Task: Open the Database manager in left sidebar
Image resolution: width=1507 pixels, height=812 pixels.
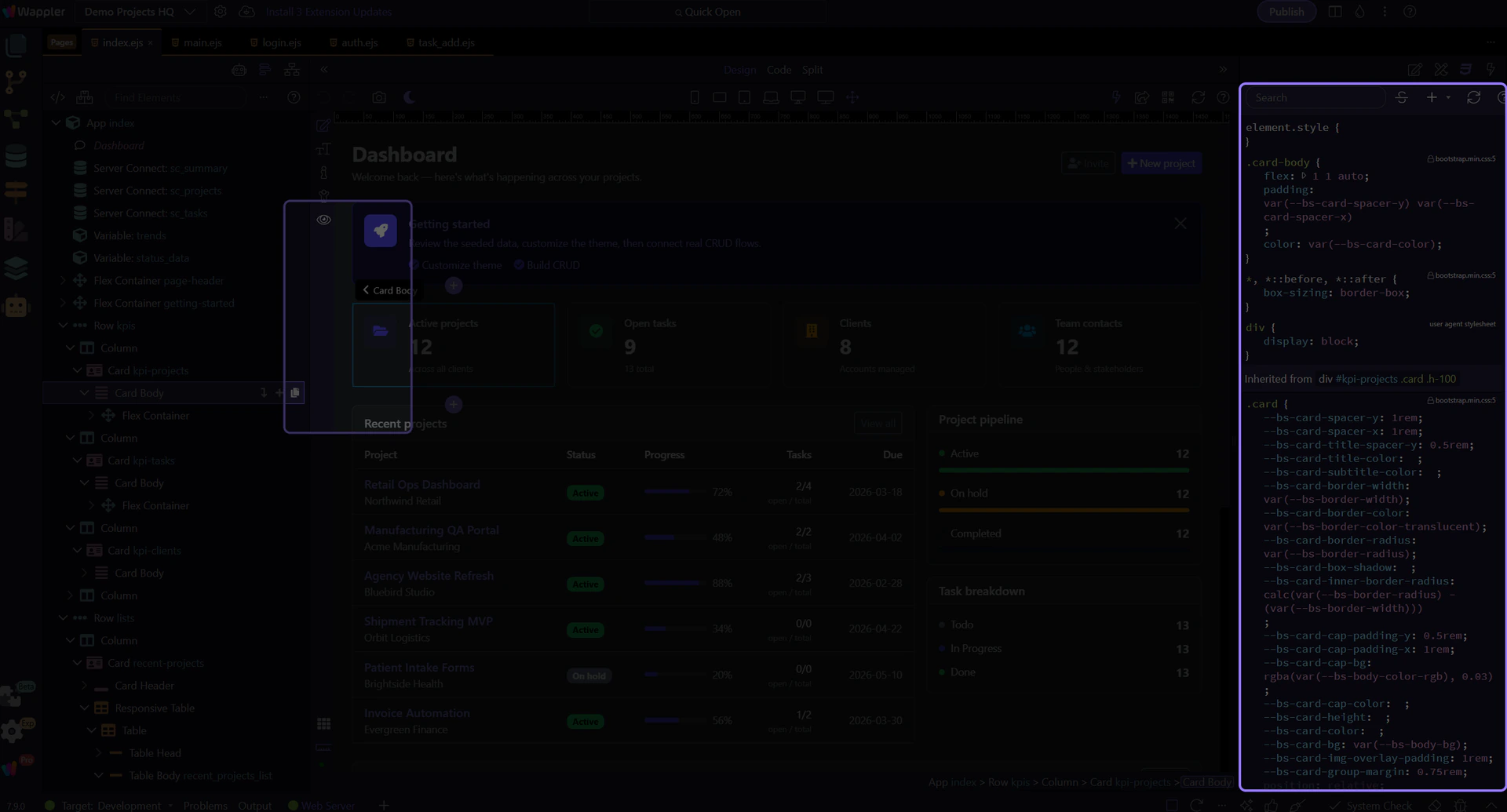Action: (16, 156)
